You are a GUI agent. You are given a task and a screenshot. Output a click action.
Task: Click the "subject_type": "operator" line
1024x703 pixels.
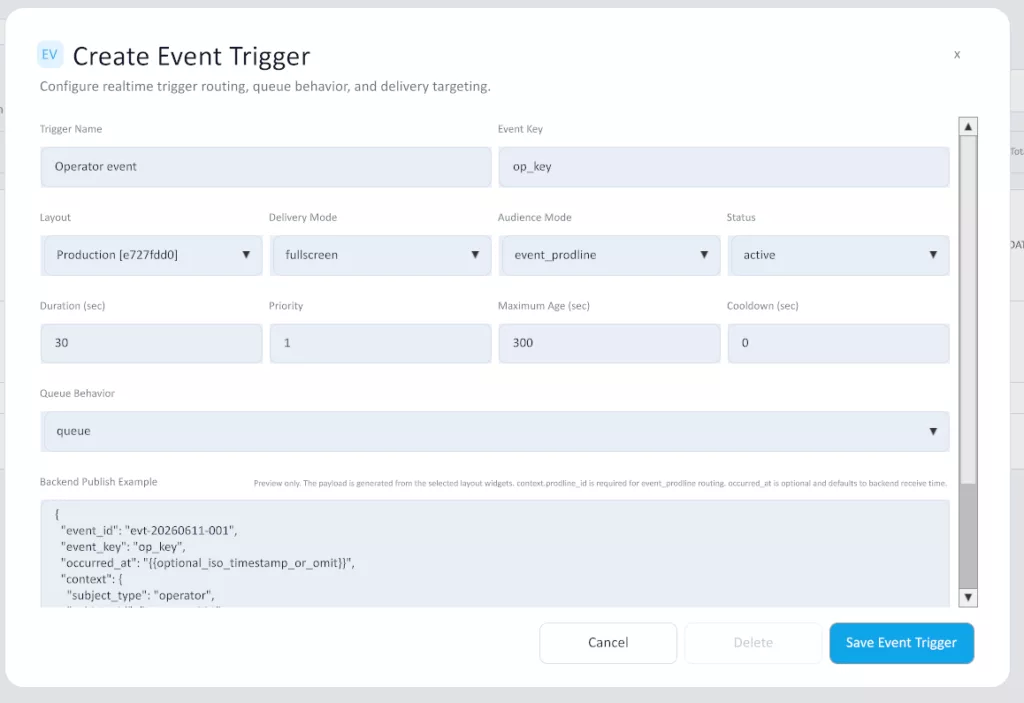tap(140, 595)
